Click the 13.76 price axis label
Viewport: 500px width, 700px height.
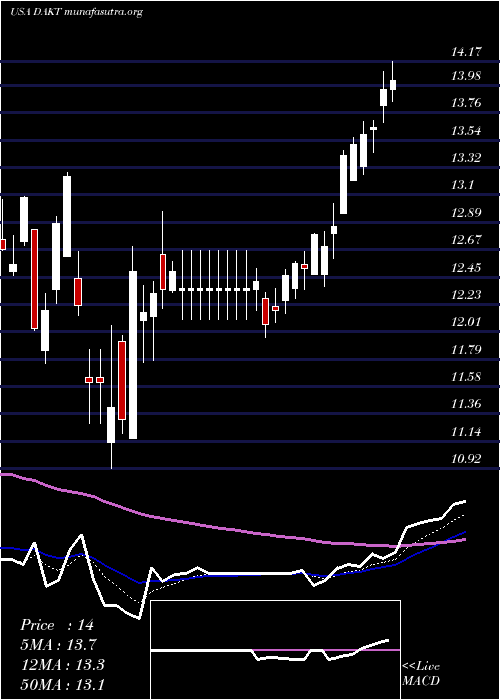tap(466, 103)
